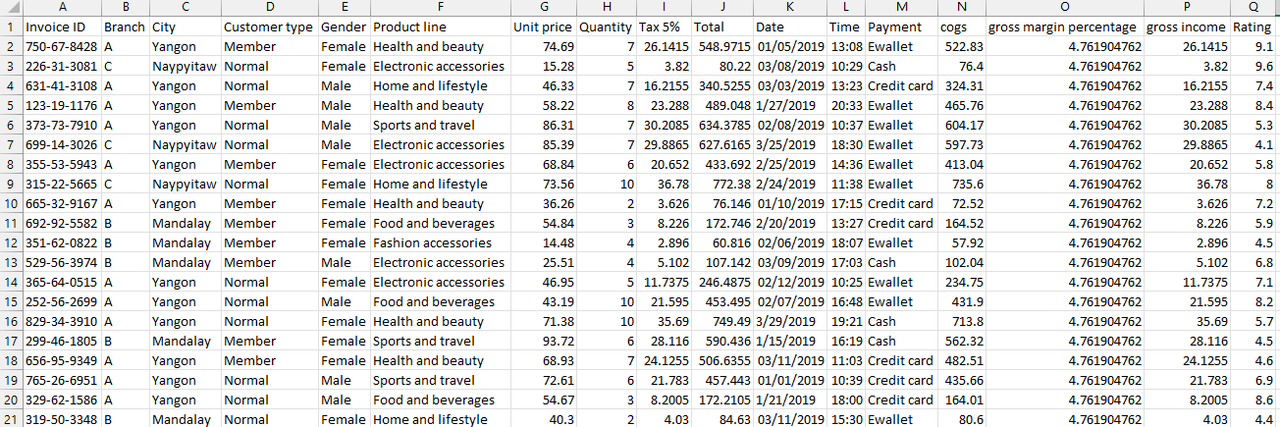Screen dimensions: 1280x427
Task: Click the 'Customer type' header cell
Action: [x=268, y=27]
